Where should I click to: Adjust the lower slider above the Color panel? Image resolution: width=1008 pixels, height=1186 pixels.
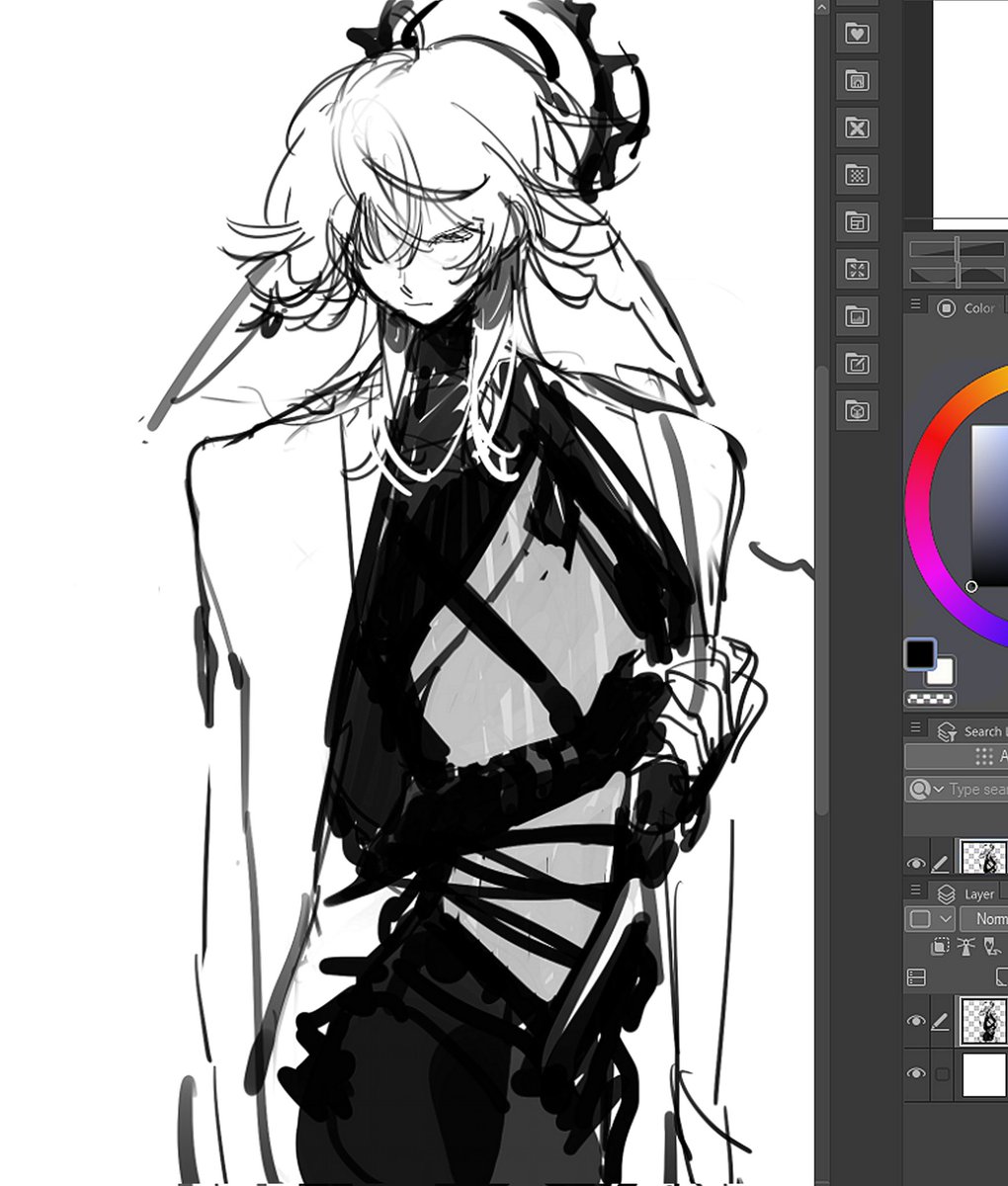tap(958, 275)
